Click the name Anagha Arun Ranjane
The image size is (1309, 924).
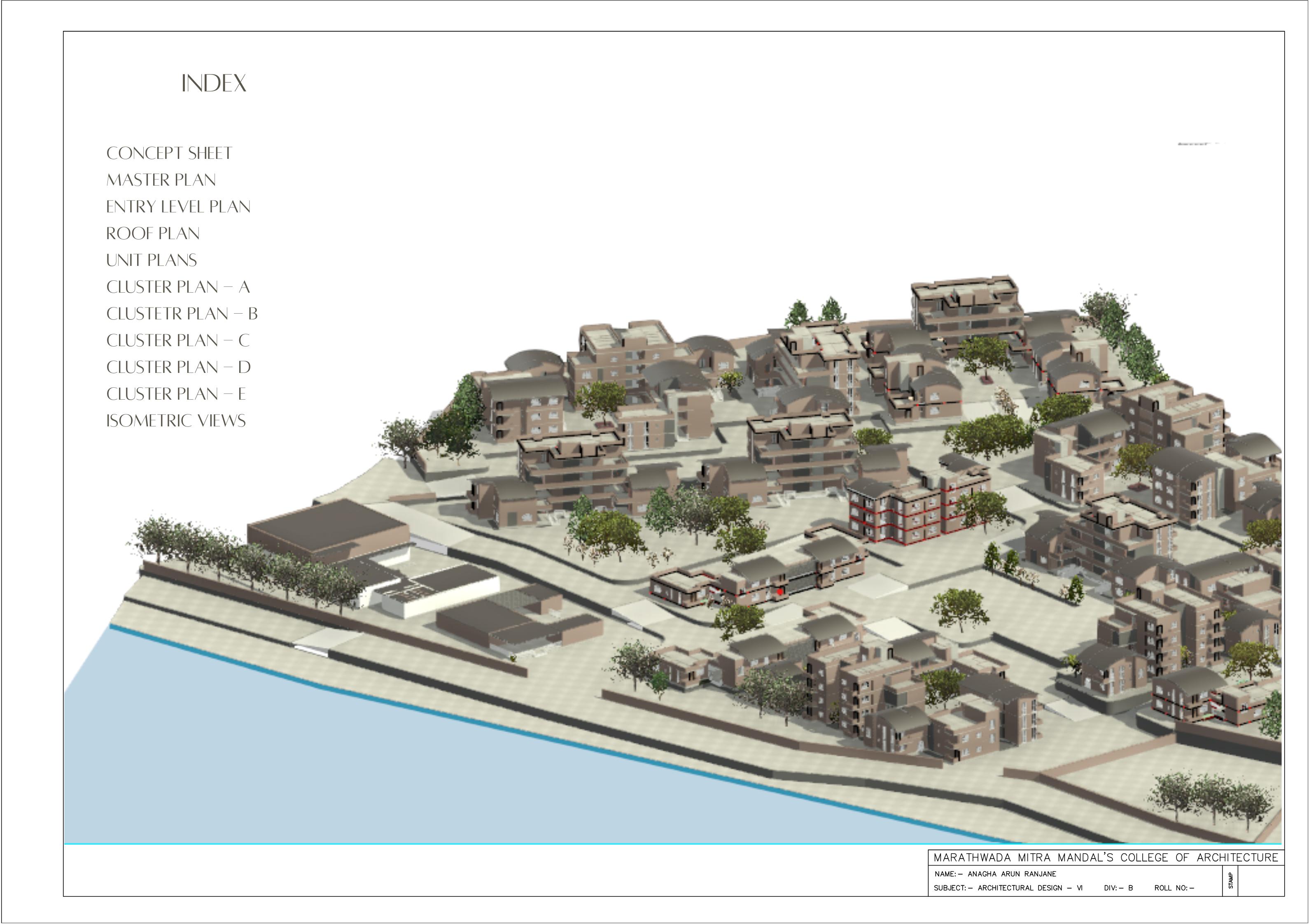(1011, 874)
